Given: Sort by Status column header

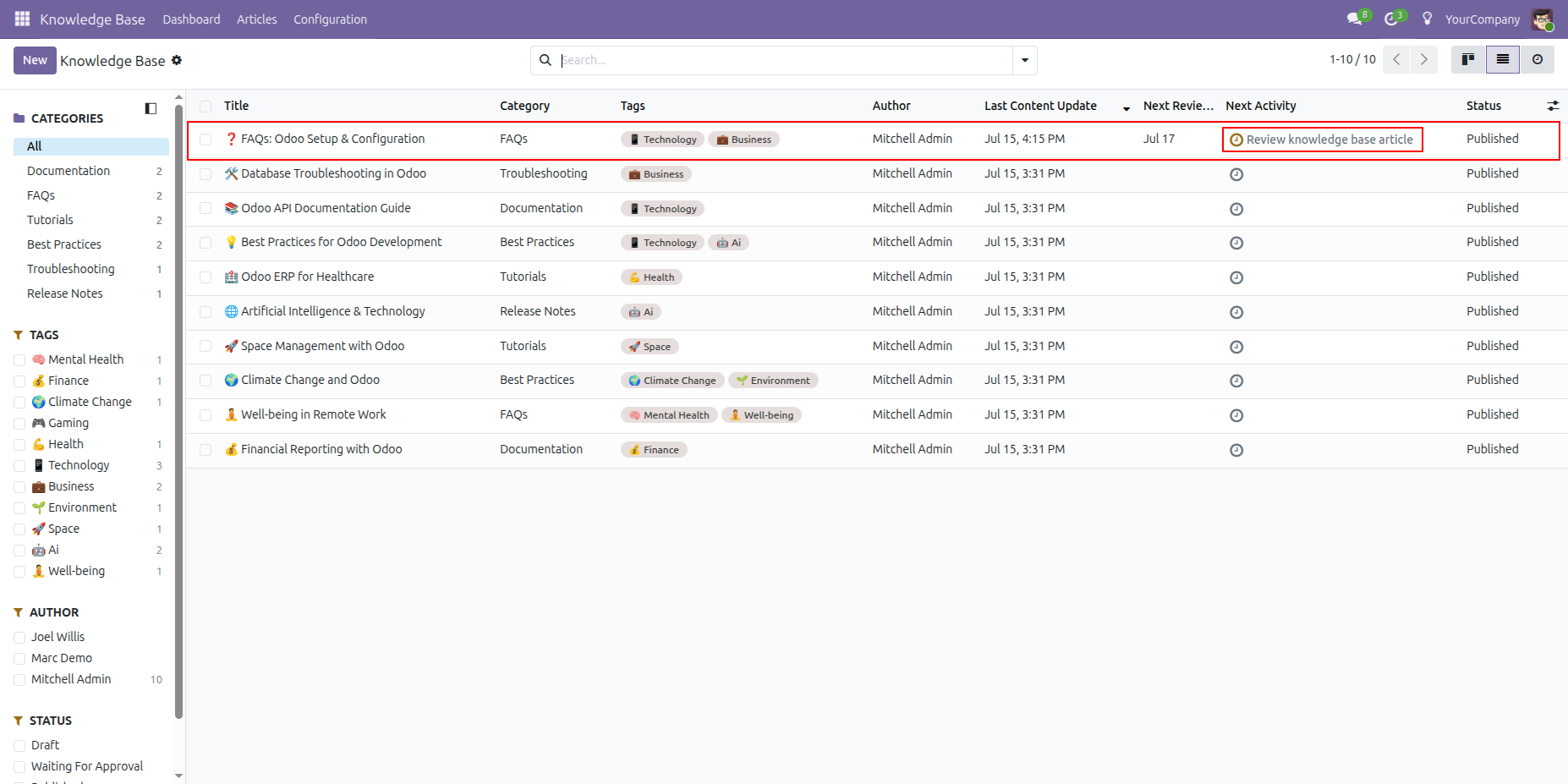Looking at the screenshot, I should pos(1483,106).
